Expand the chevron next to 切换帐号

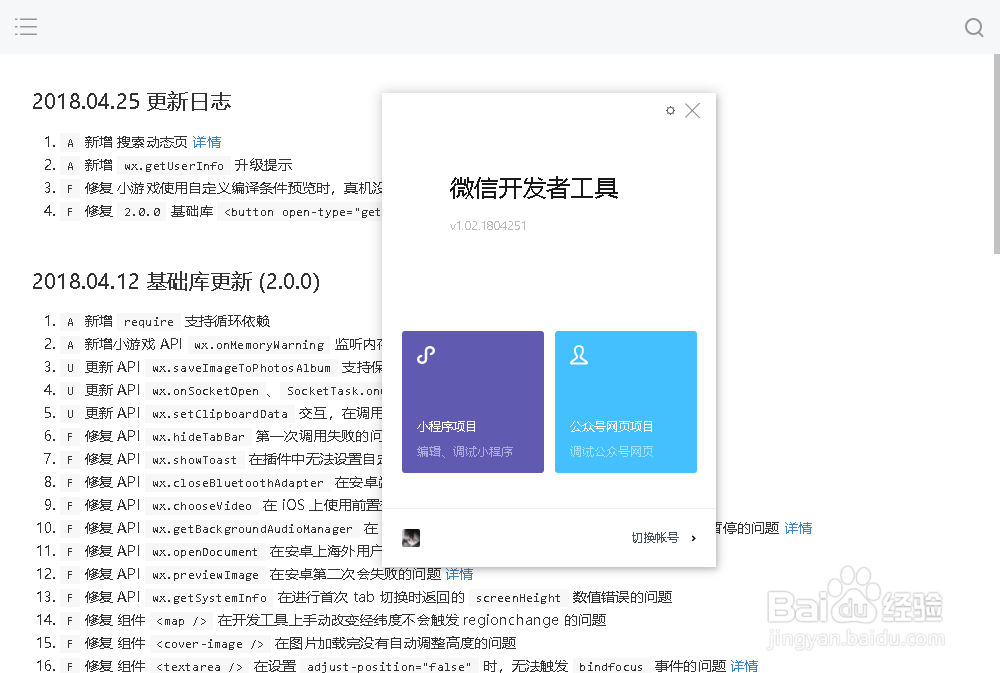[x=692, y=537]
